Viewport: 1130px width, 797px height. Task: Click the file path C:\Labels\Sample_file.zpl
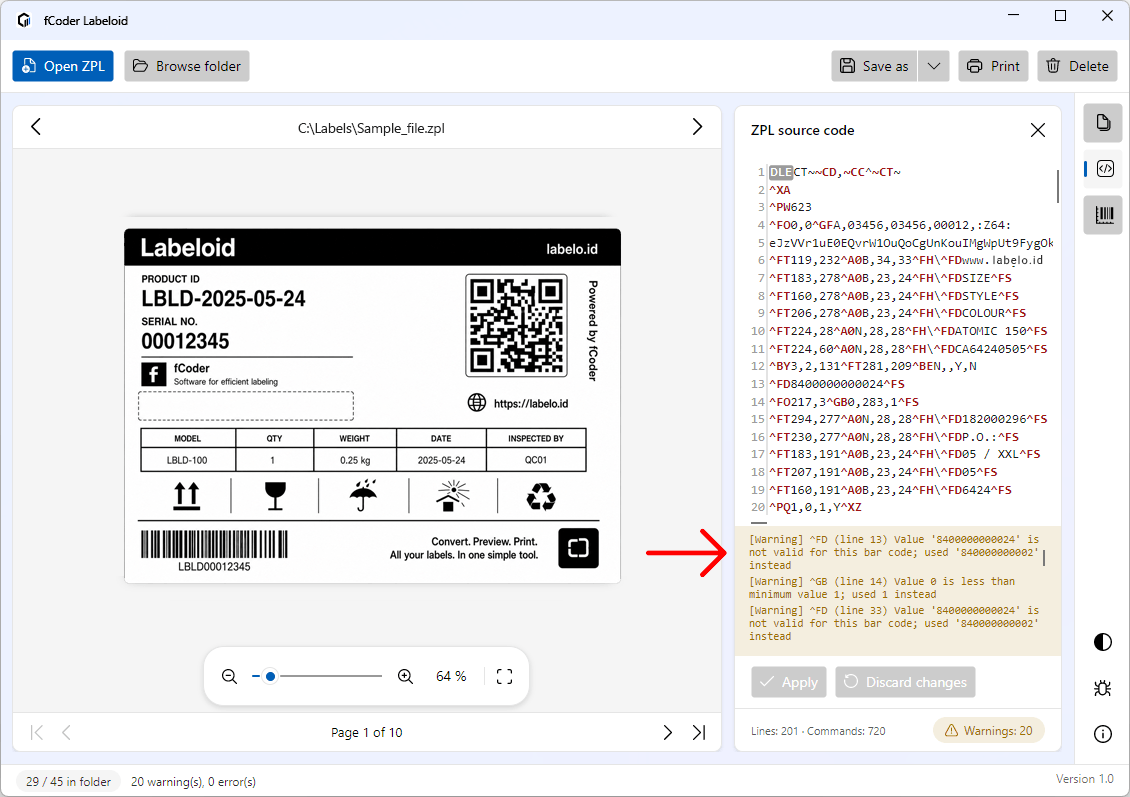pyautogui.click(x=371, y=128)
